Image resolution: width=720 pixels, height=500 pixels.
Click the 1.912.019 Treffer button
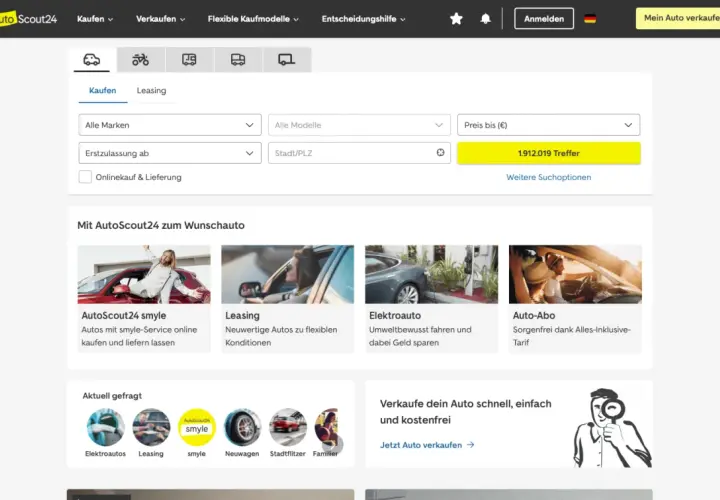tap(549, 153)
